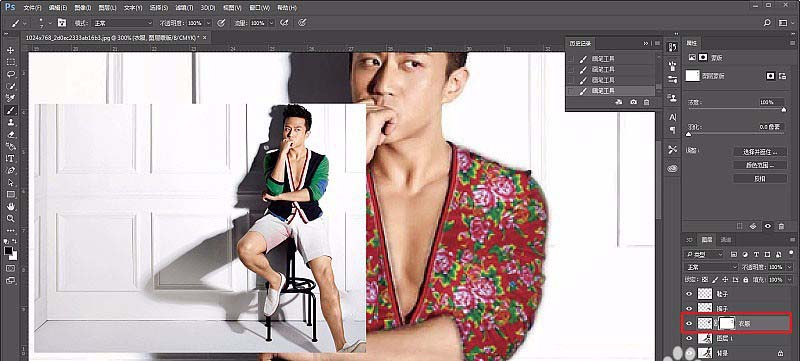Open flow slider dropdown in options bar
Viewport: 800px width, 361px height.
[271, 23]
